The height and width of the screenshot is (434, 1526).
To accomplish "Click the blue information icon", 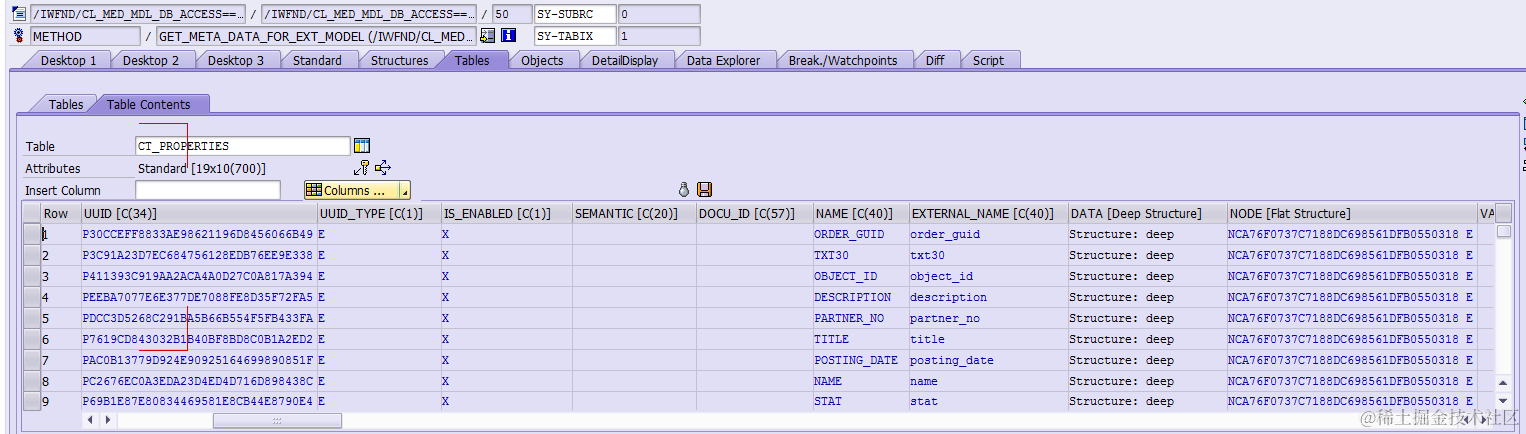I will [x=508, y=36].
